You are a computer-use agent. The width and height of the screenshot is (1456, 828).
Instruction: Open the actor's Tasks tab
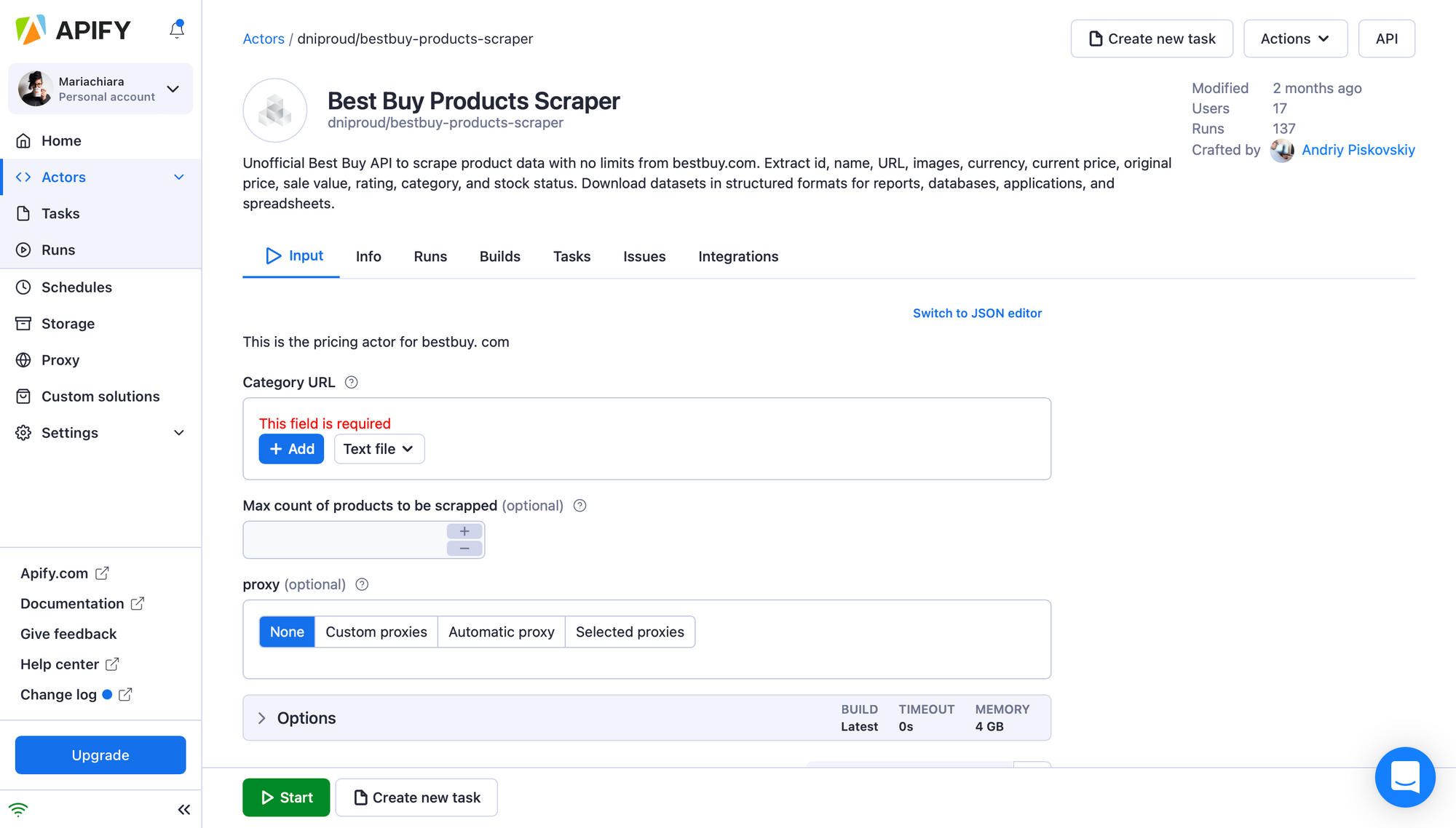pyautogui.click(x=571, y=256)
